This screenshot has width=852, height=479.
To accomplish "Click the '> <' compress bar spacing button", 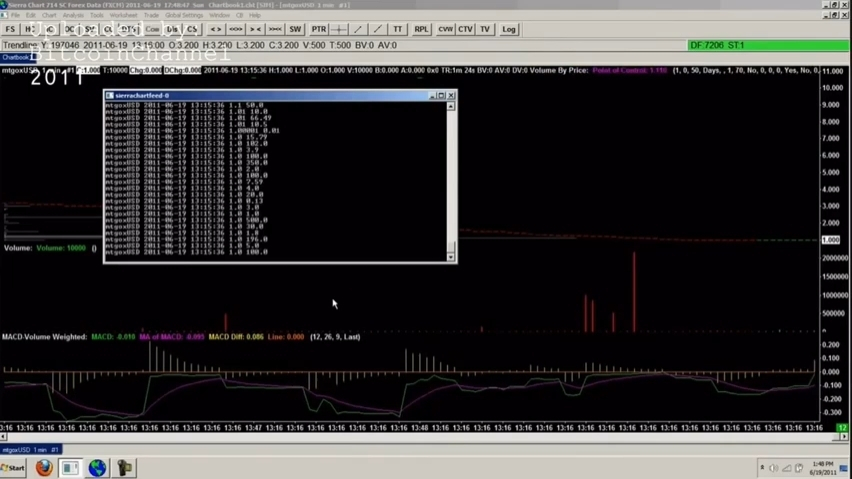I will 255,29.
